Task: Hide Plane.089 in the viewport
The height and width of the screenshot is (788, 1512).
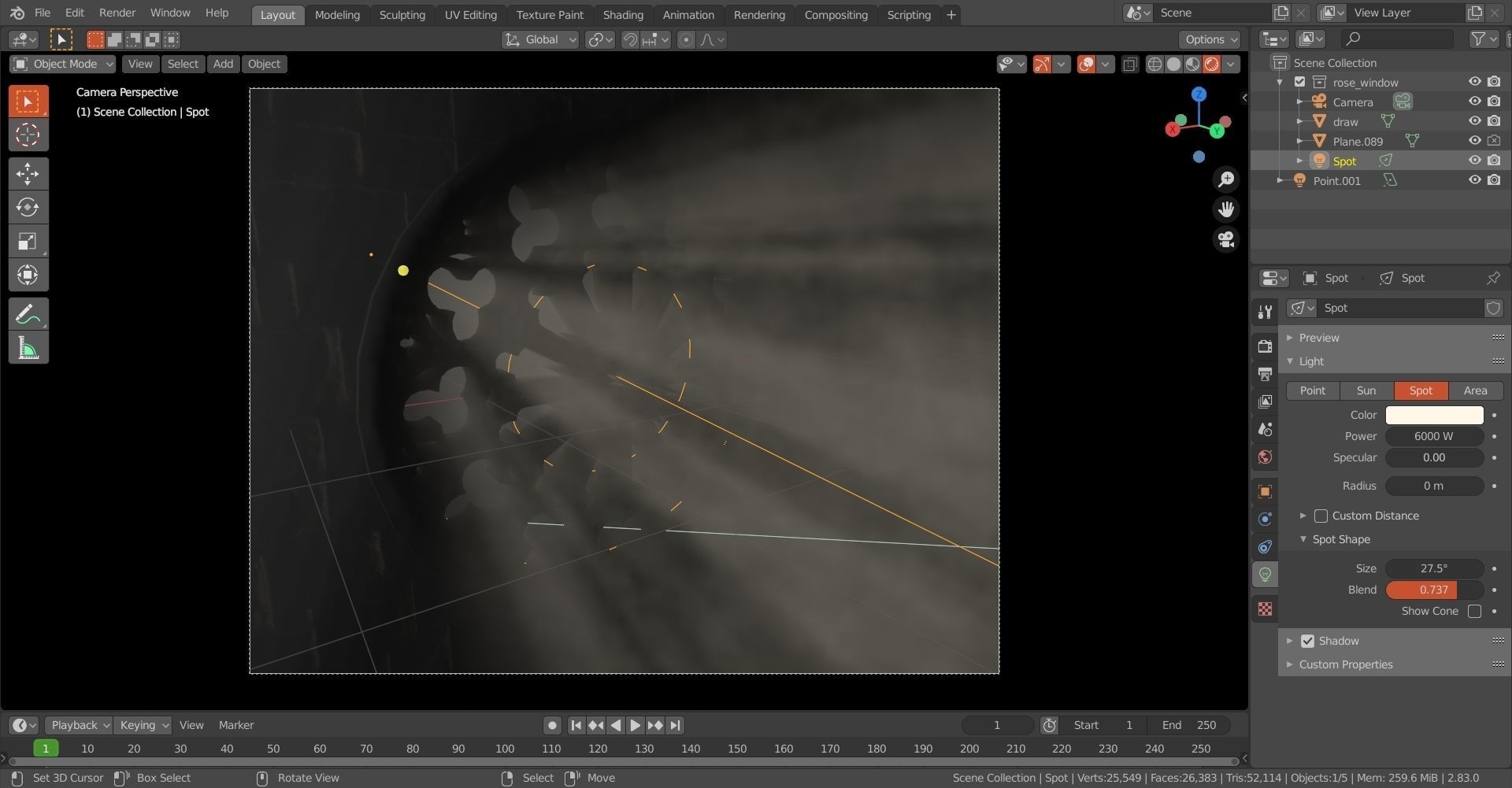Action: click(x=1474, y=141)
